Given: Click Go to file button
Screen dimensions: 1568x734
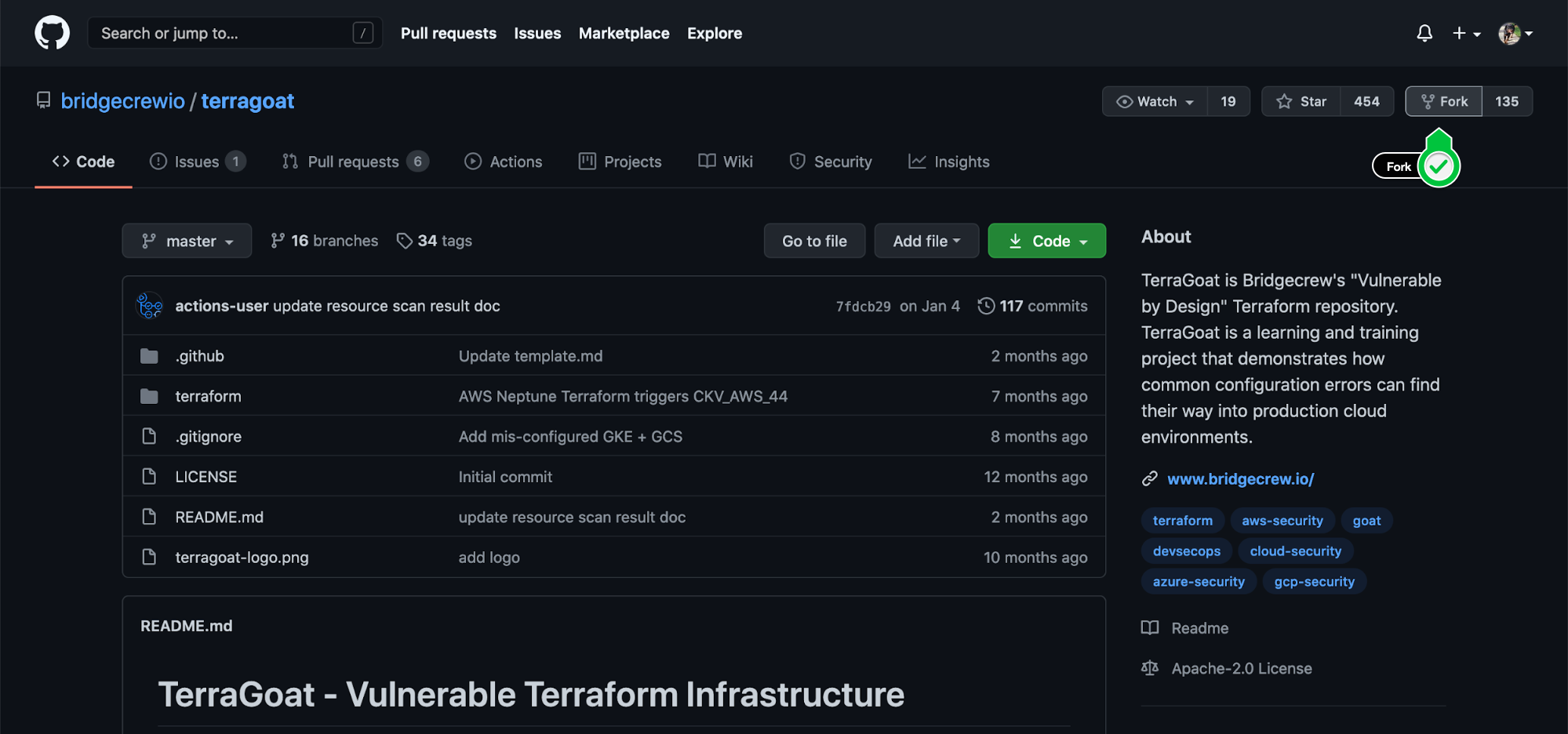Looking at the screenshot, I should click(x=814, y=241).
